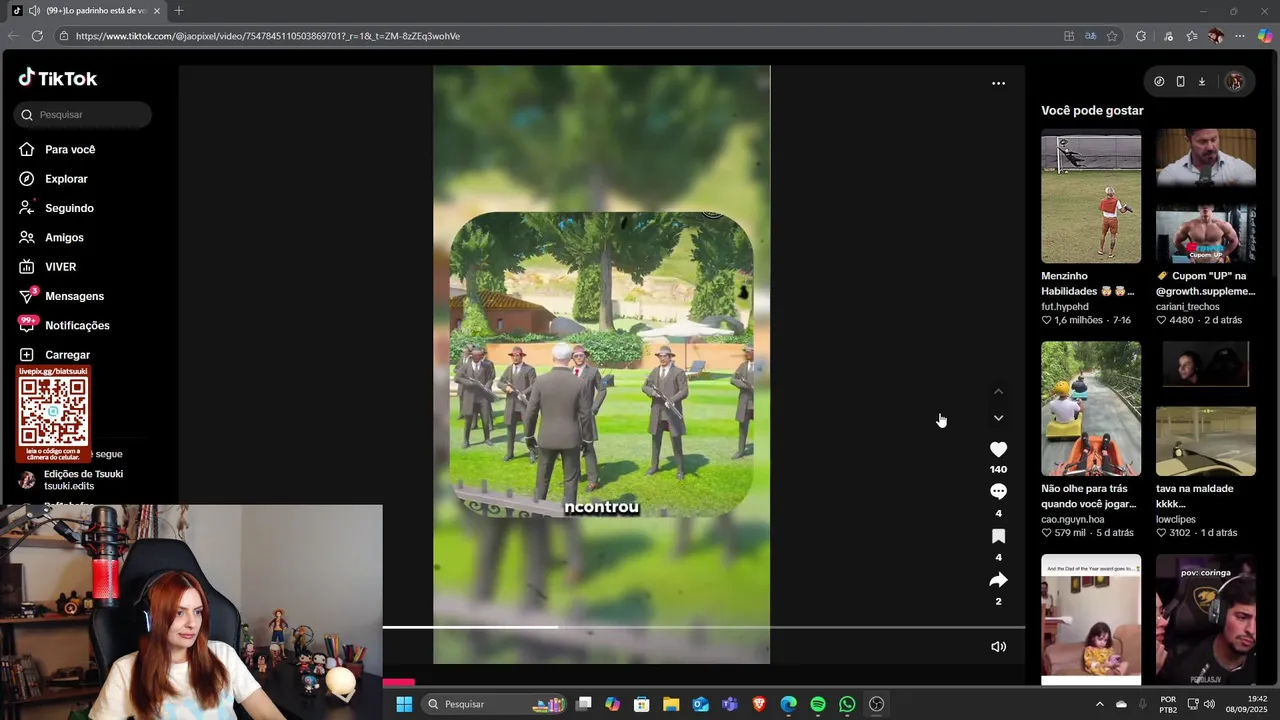
Task: Open Edge Settings and more menu
Action: click(x=1240, y=36)
